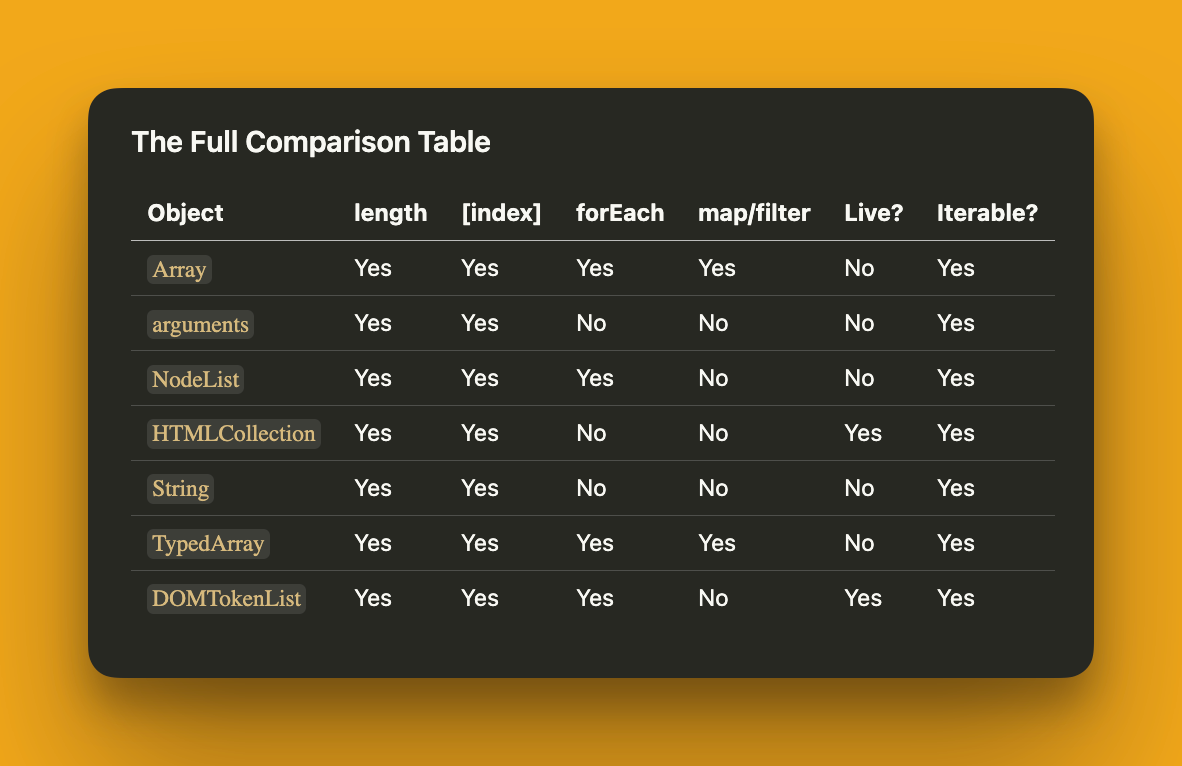Select the Iterable? column header
This screenshot has height=766, width=1182.
(987, 213)
